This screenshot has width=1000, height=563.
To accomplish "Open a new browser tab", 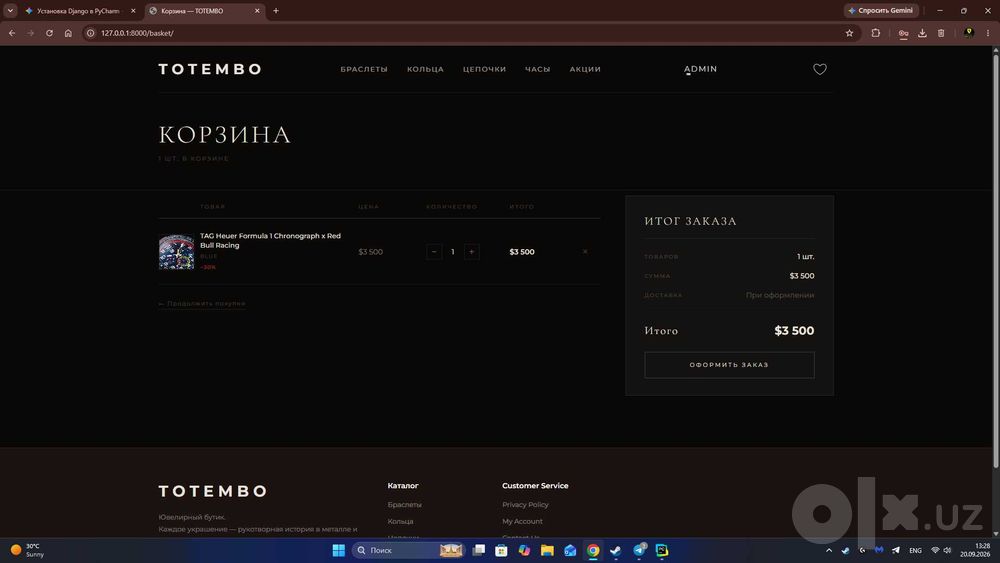I will [276, 11].
